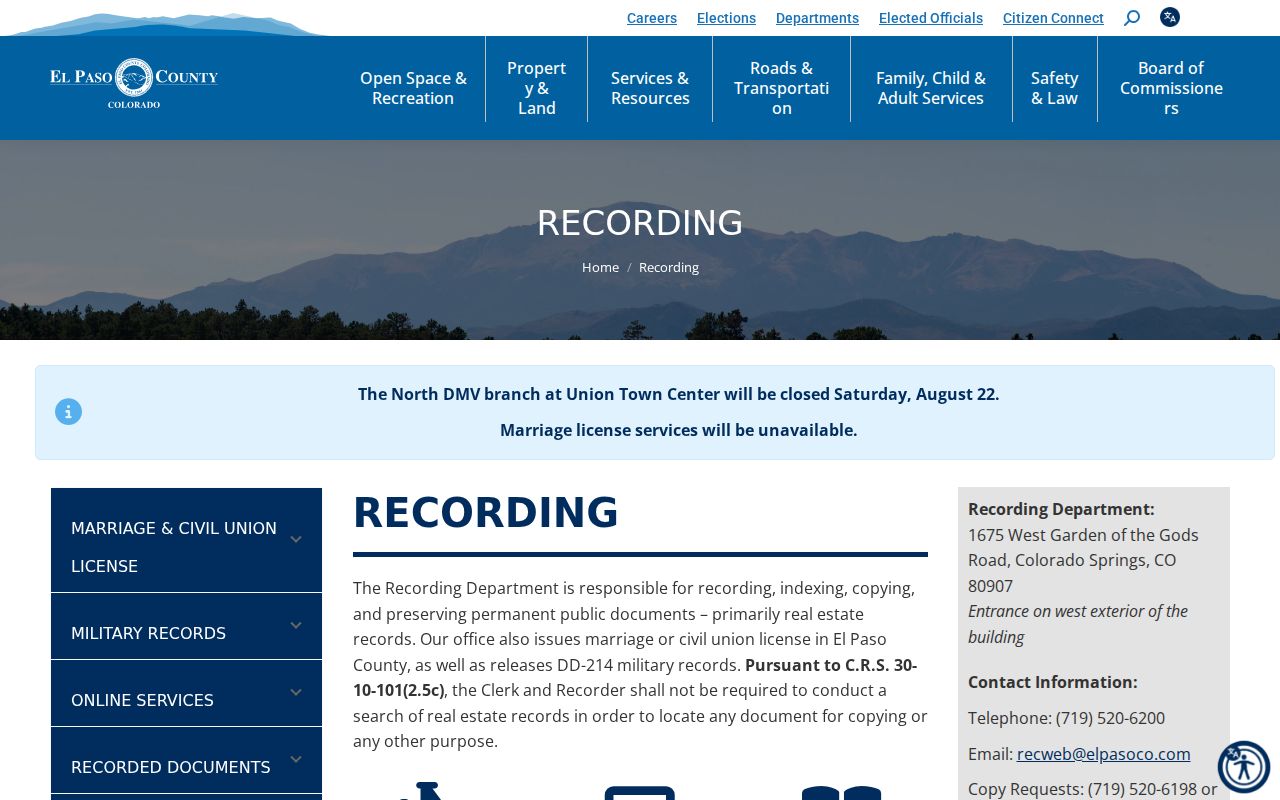Click the Telephone: (719) 520-6200 text
The width and height of the screenshot is (1280, 800).
pos(1066,718)
